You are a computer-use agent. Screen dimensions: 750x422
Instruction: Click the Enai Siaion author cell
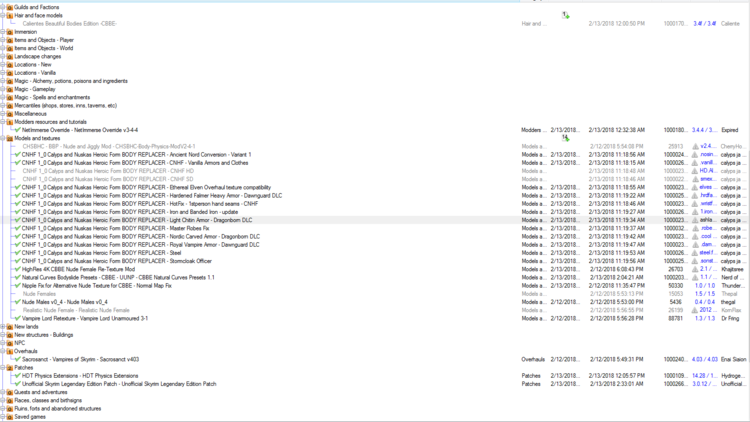pos(733,359)
